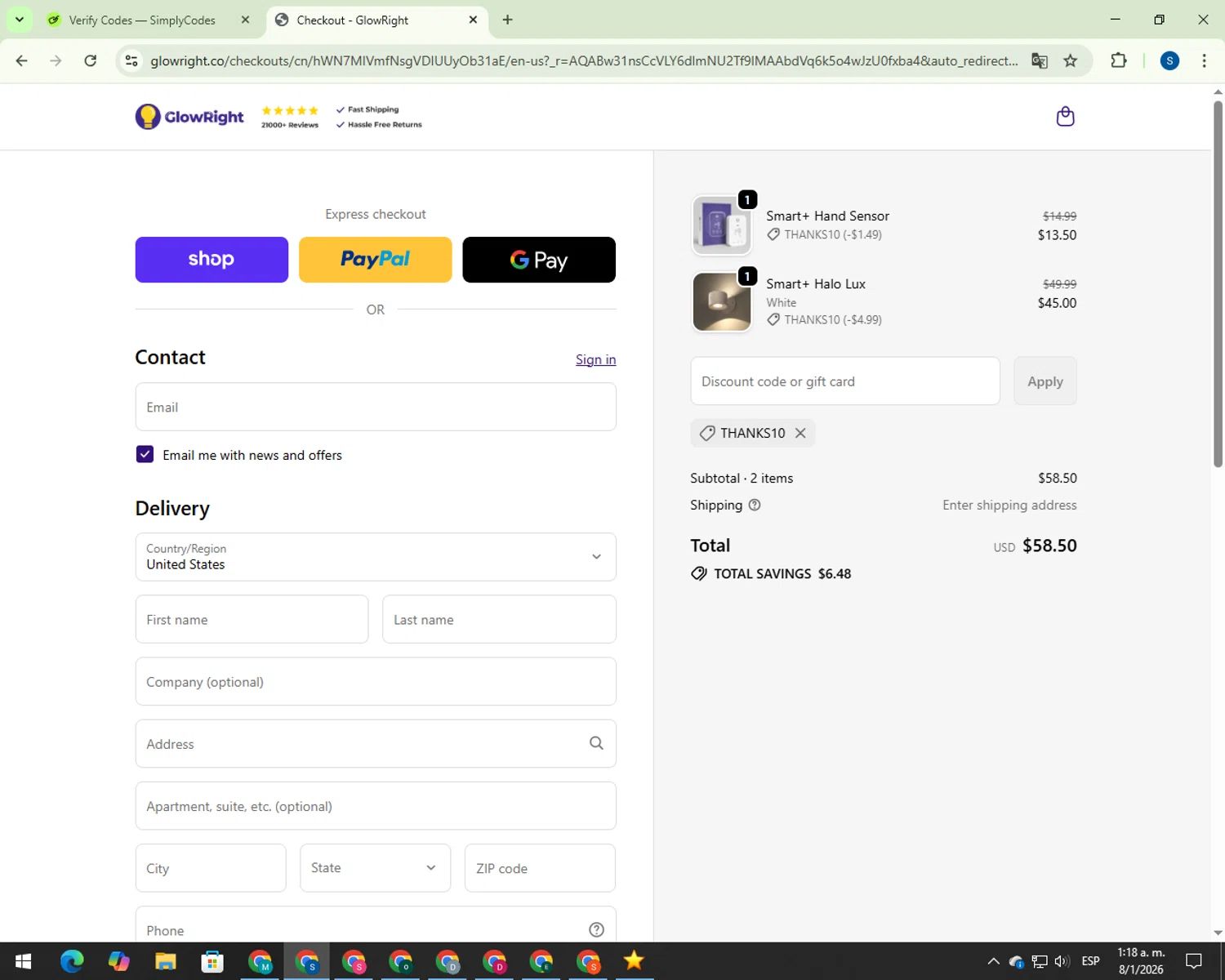Click the browser back arrow
Image resolution: width=1225 pixels, height=980 pixels.
click(x=22, y=60)
